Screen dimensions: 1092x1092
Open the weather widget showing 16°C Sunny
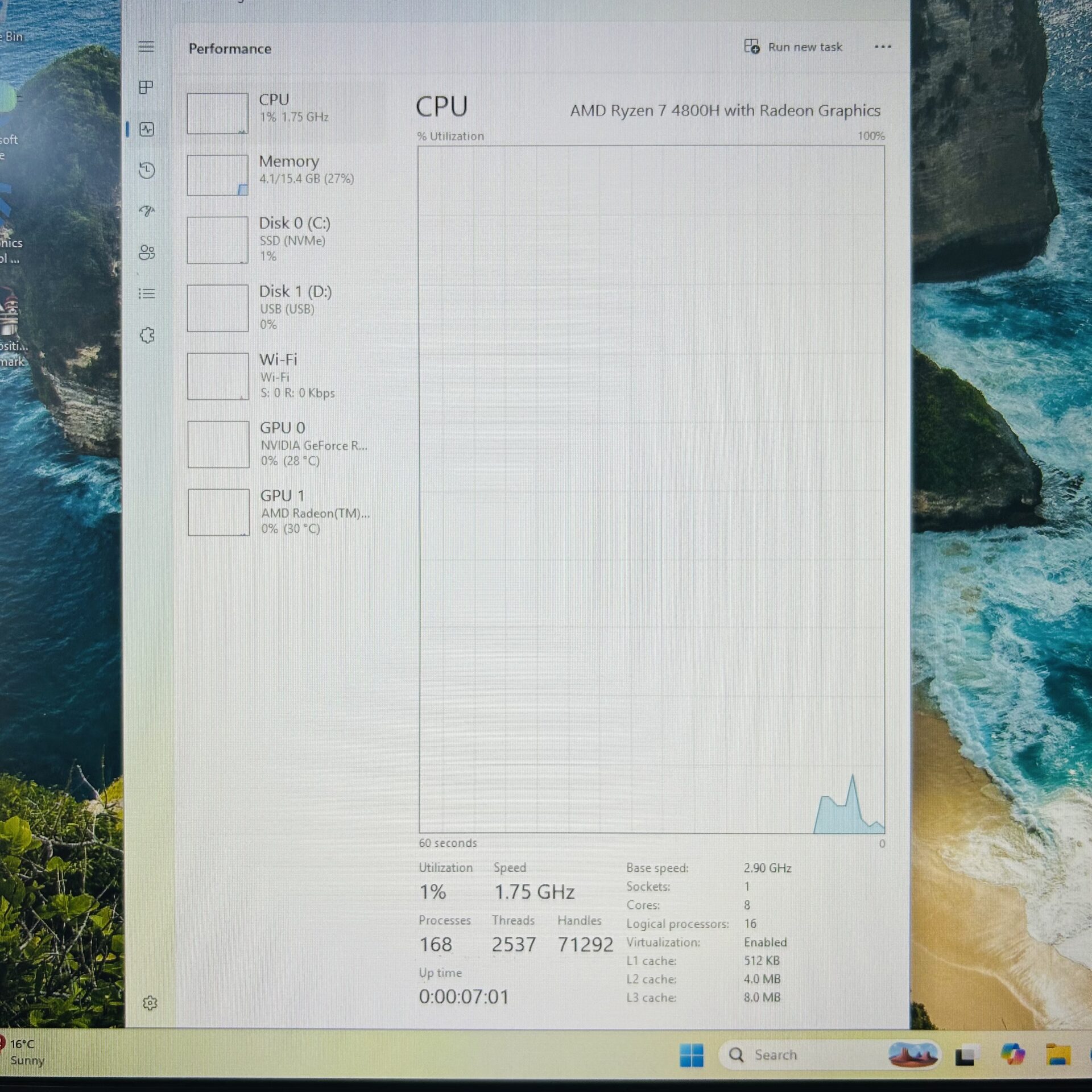[24, 1052]
